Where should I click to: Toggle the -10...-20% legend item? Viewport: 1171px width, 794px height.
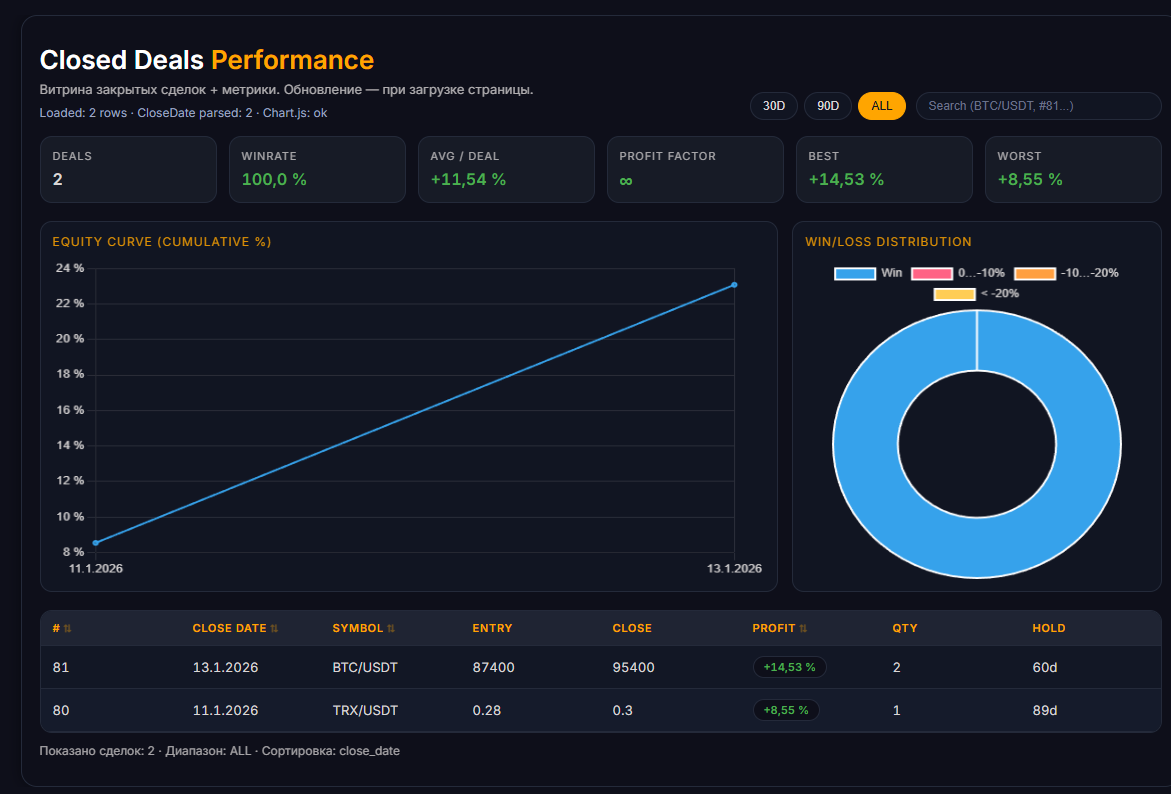(x=1066, y=273)
